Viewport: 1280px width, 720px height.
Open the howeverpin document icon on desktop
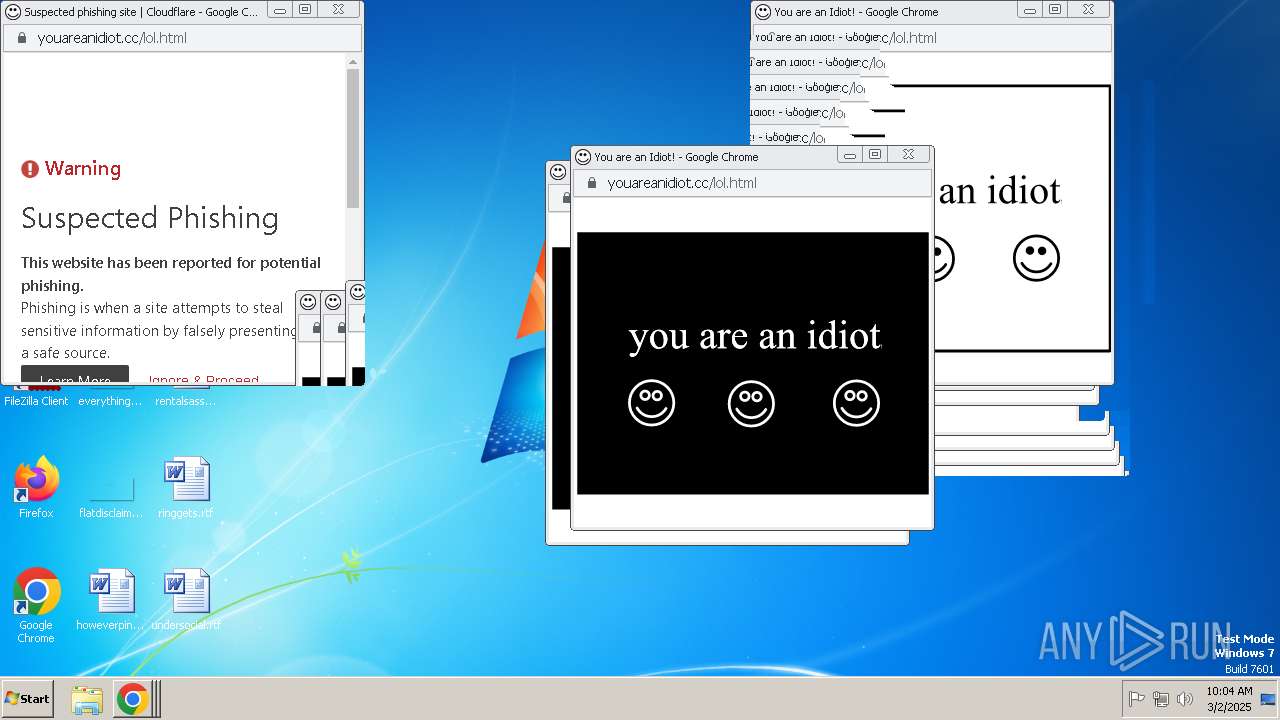111,592
